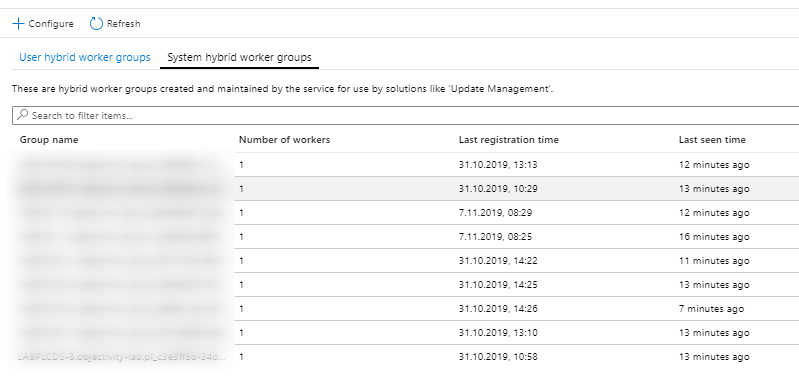The height and width of the screenshot is (376, 799).
Task: Select registration time 31.10.2019, 14:25
Action: pyautogui.click(x=498, y=284)
